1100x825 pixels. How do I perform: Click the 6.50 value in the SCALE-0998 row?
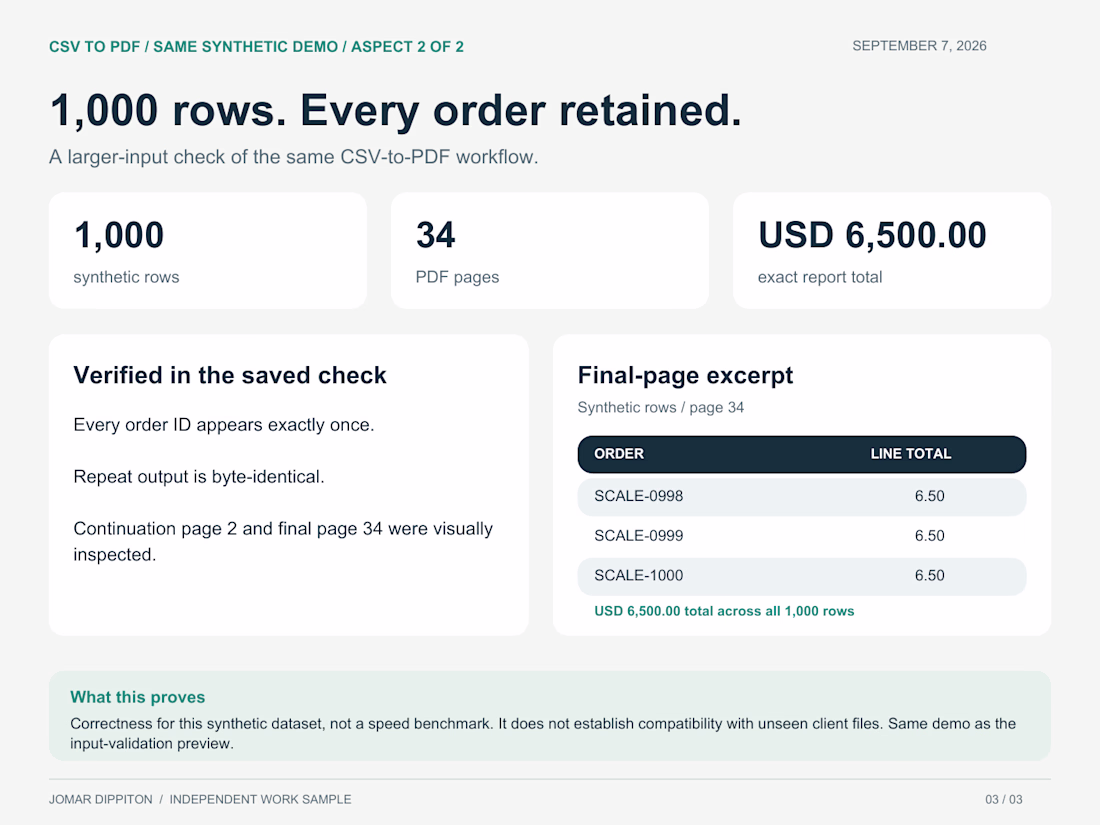tap(930, 496)
